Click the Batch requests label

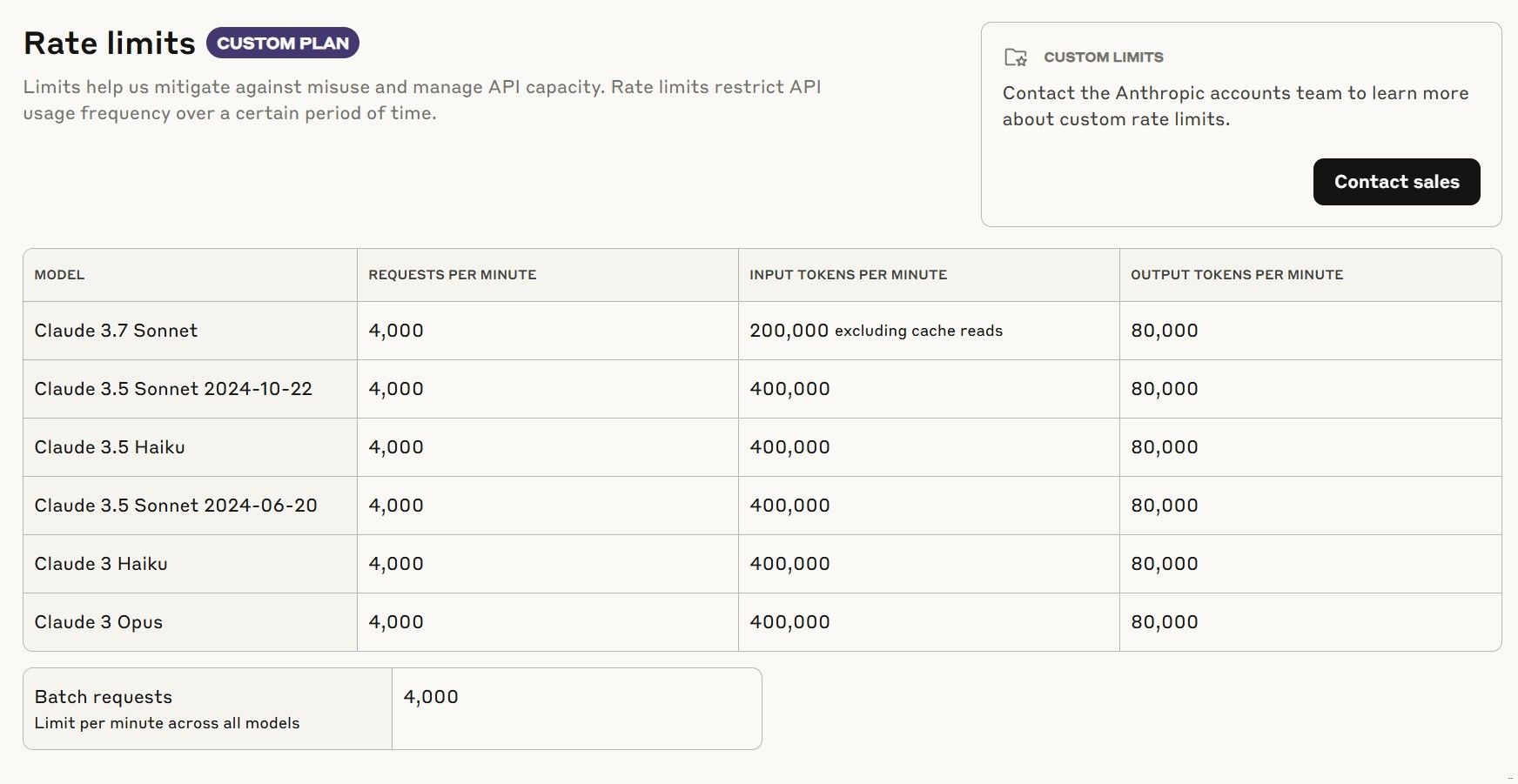point(104,697)
